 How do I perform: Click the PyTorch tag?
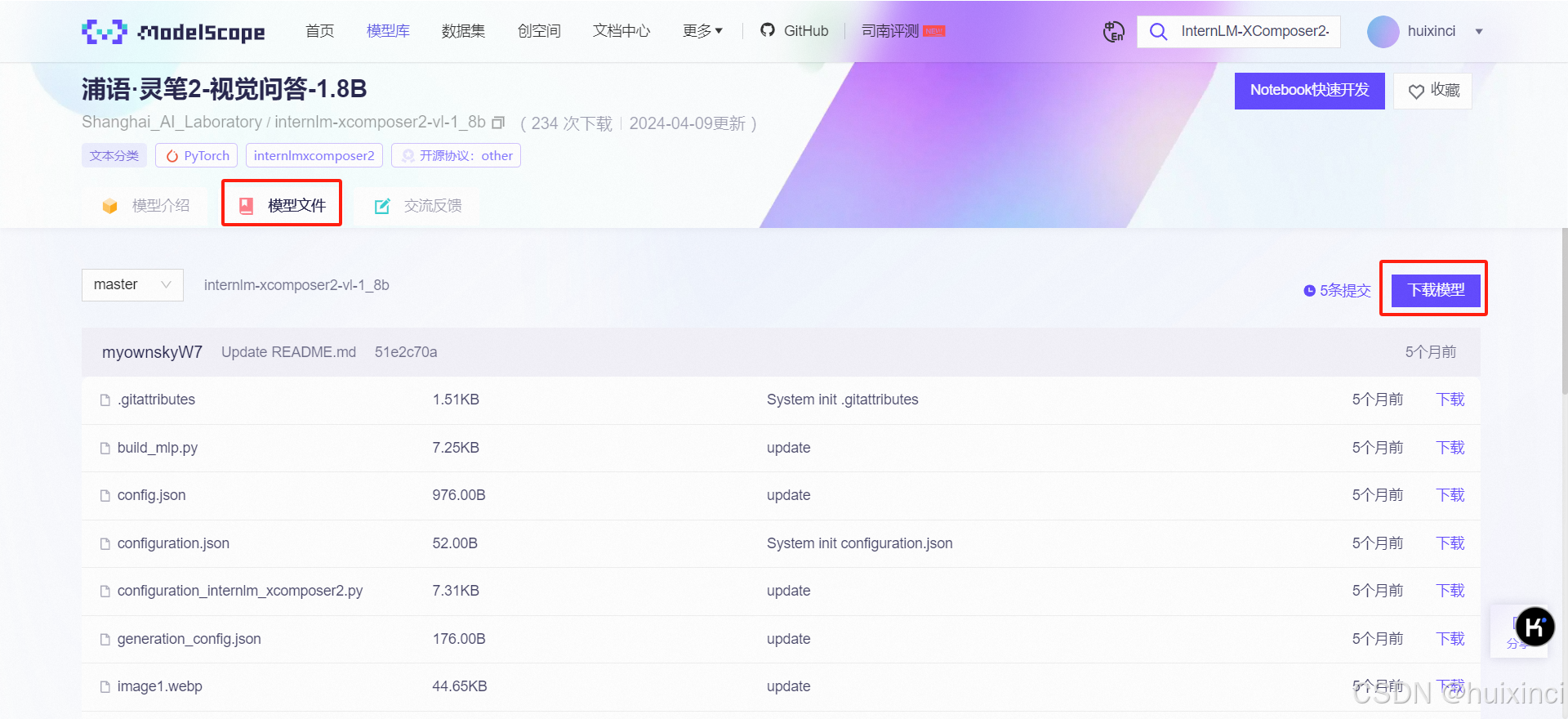pos(197,155)
